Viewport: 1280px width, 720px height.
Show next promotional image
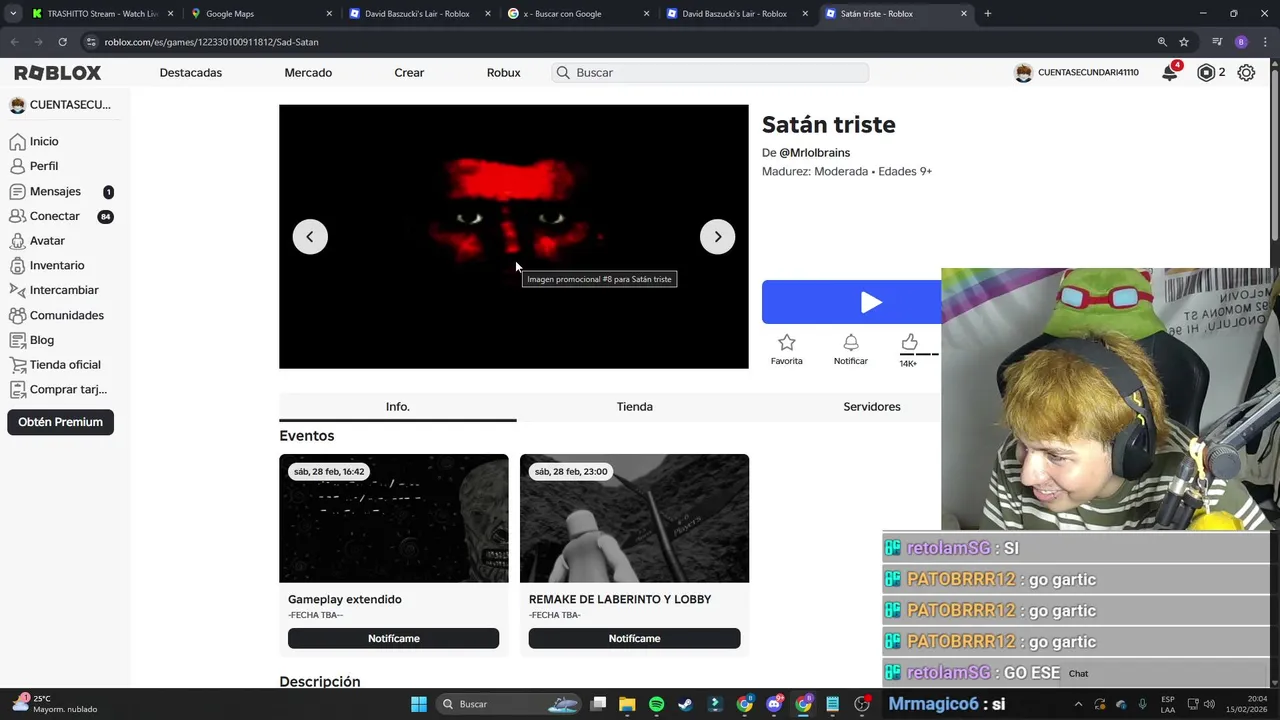[717, 237]
